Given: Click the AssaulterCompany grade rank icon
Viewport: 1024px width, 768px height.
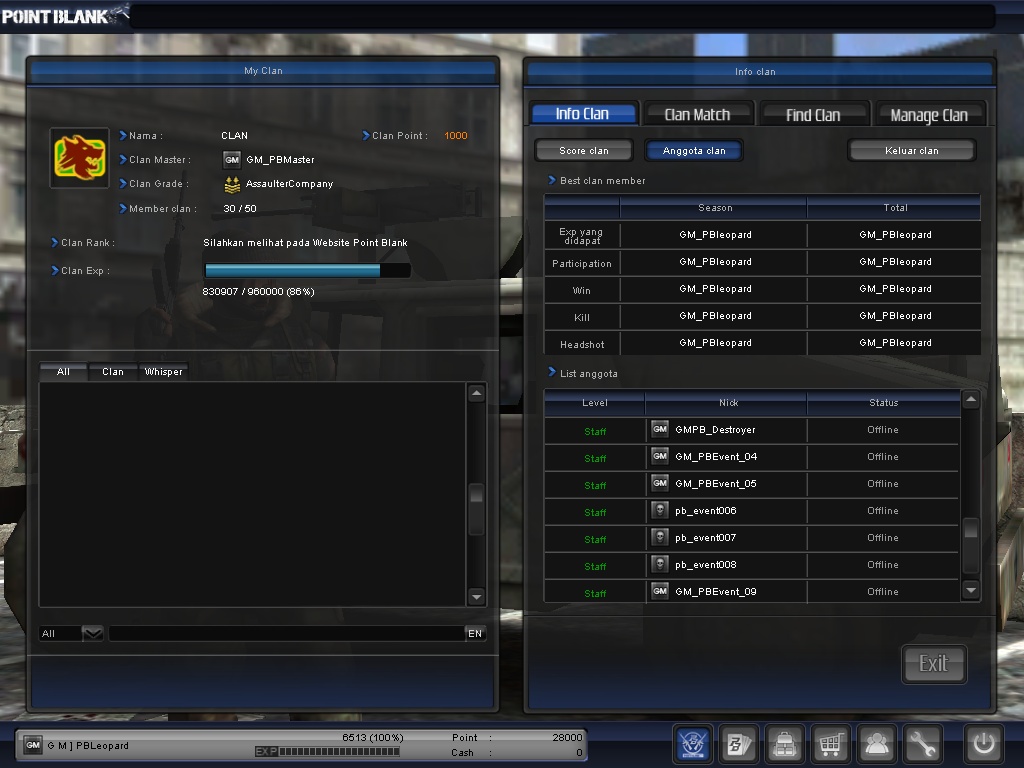Looking at the screenshot, I should click(232, 185).
